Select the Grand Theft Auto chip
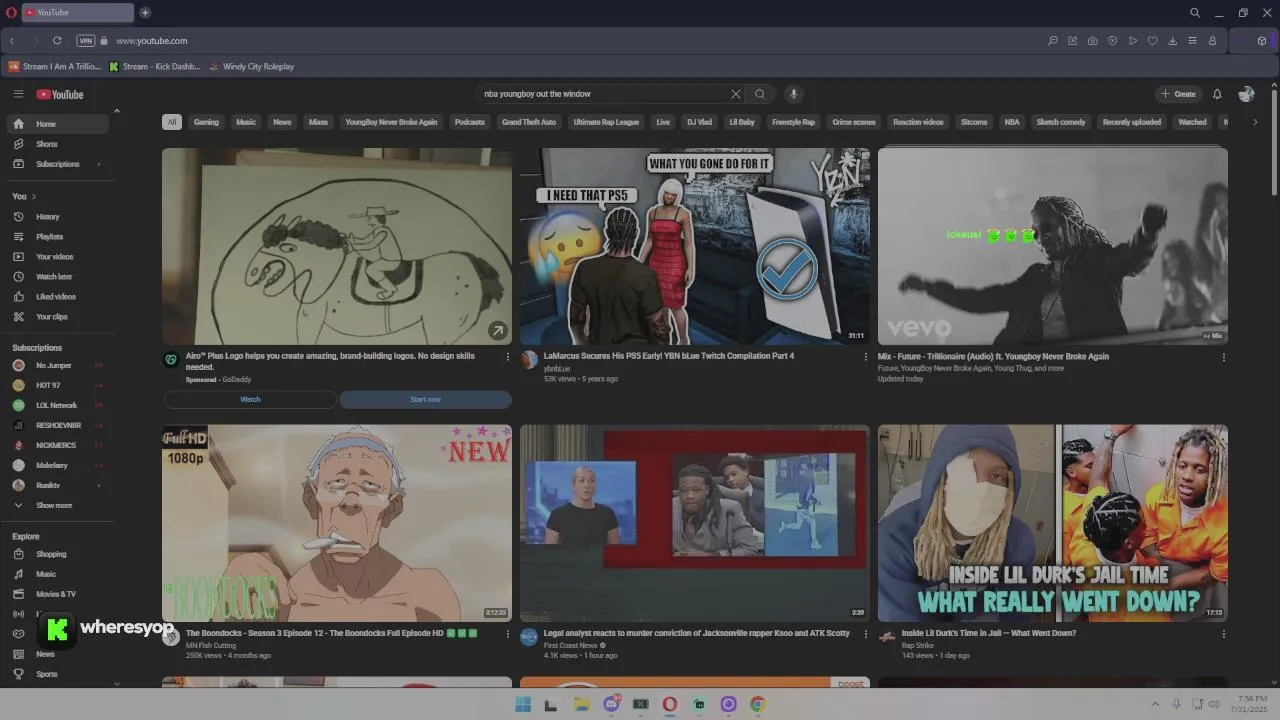The height and width of the screenshot is (720, 1280). click(529, 122)
